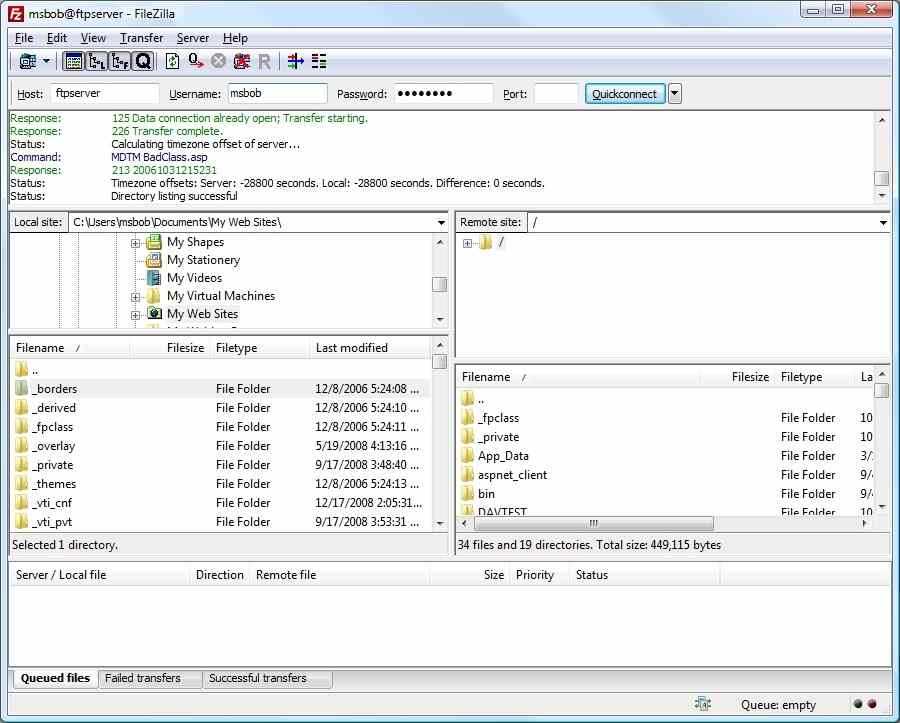This screenshot has width=900, height=723.
Task: Click the message log scrollbar thumb
Action: click(x=882, y=178)
